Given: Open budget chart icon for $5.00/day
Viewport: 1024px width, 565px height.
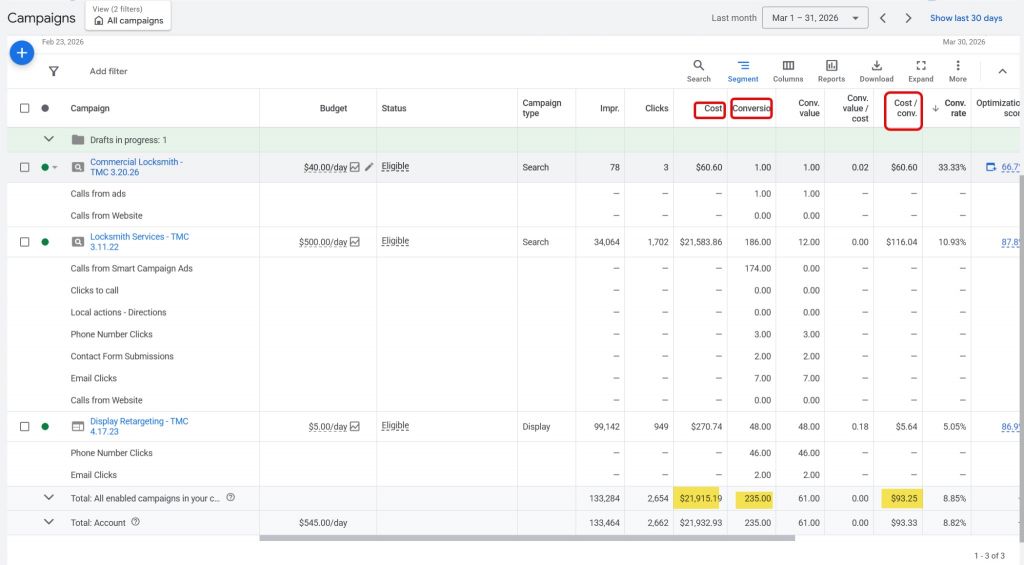Looking at the screenshot, I should coord(355,427).
